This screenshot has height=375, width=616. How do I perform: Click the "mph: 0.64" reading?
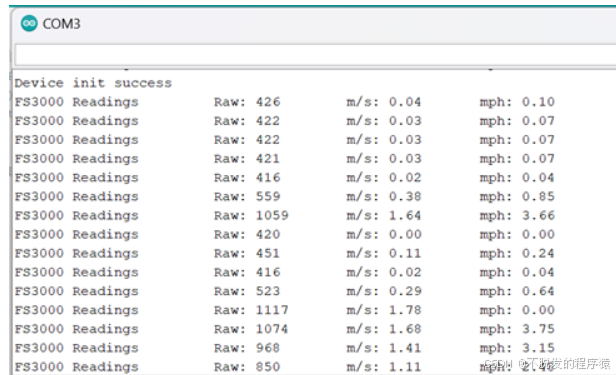(517, 291)
